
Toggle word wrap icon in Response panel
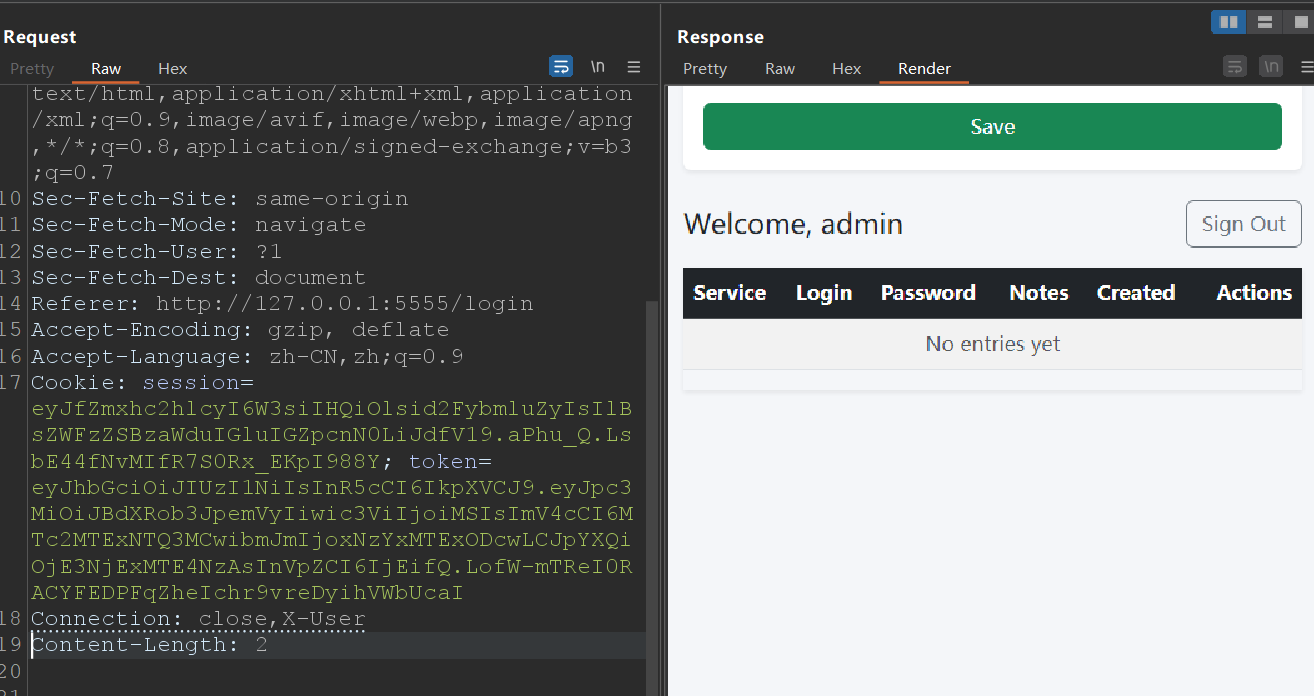tap(1235, 67)
